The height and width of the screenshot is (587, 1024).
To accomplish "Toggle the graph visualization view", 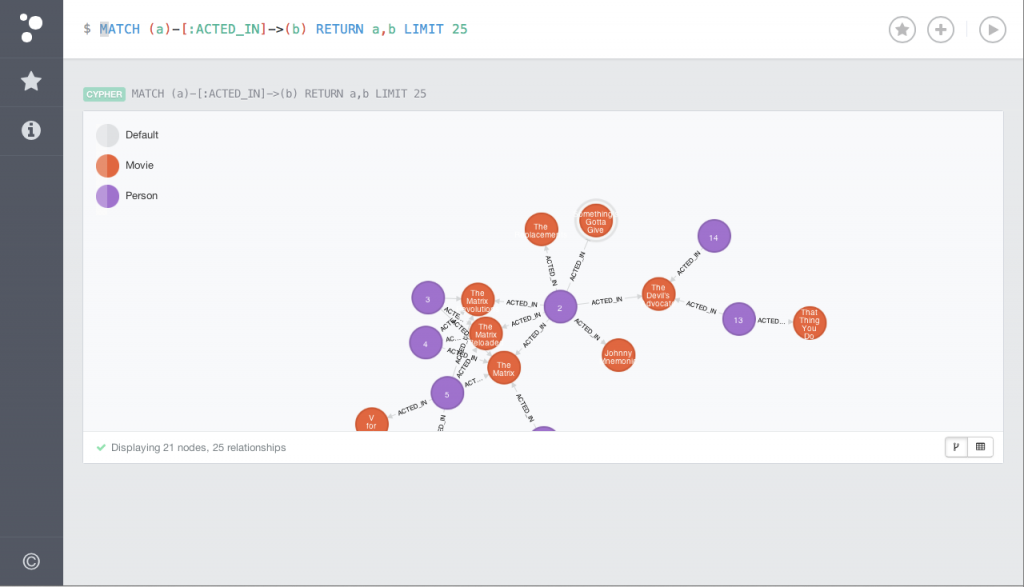I will (957, 447).
